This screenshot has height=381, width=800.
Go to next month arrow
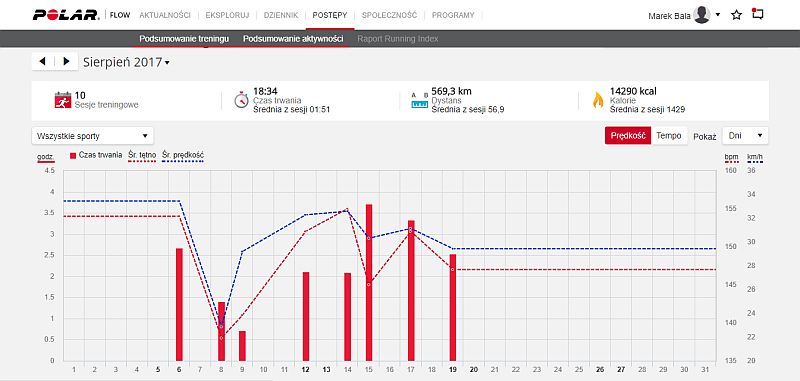click(66, 61)
